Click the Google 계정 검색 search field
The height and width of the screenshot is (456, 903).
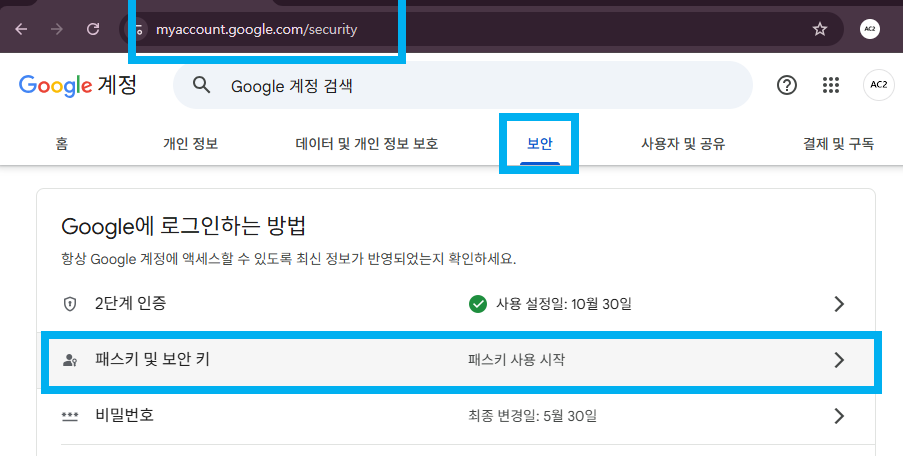(462, 85)
